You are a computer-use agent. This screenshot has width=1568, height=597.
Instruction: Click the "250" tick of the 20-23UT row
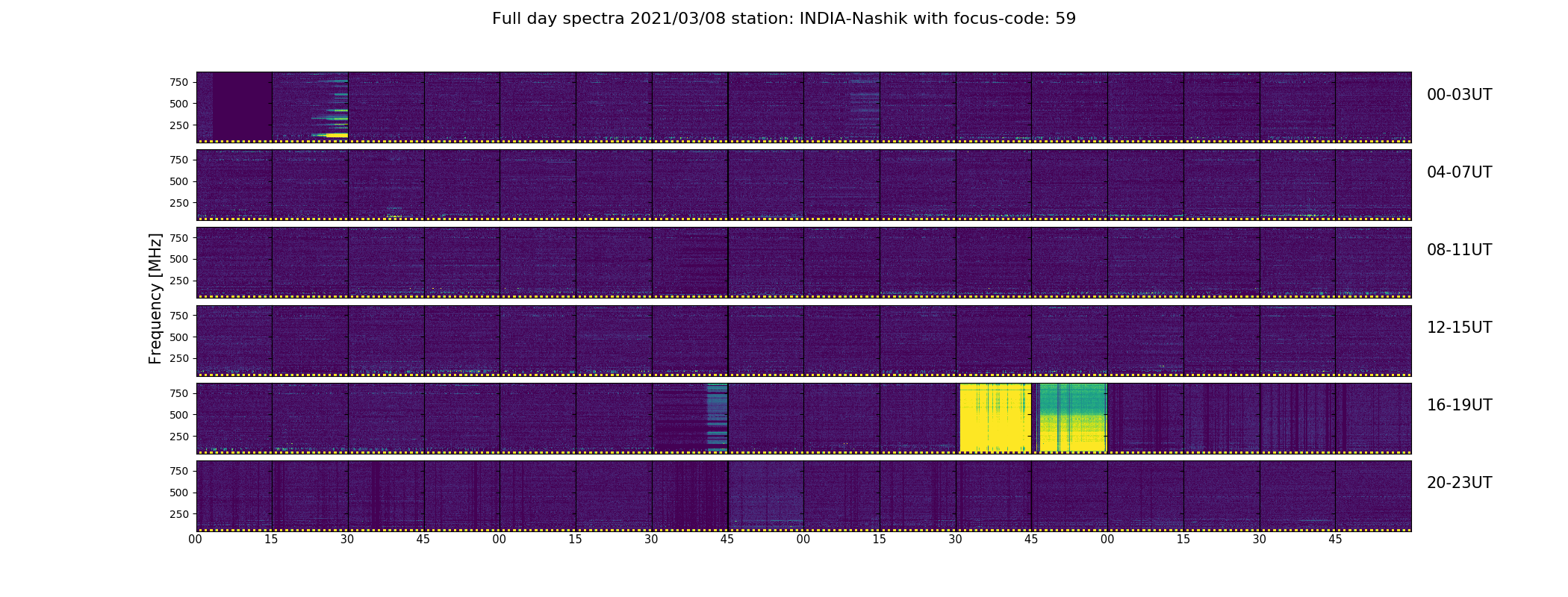179,514
